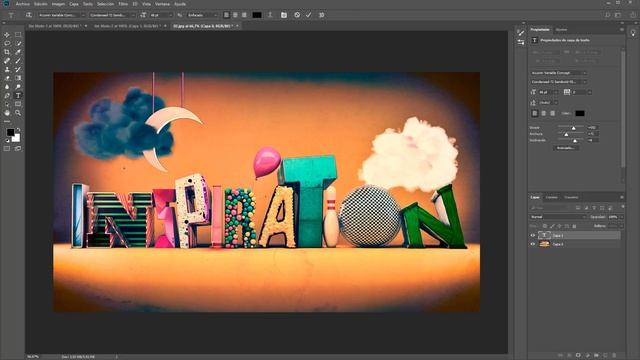Open the Ventana menu
The image size is (640, 360).
click(162, 4)
